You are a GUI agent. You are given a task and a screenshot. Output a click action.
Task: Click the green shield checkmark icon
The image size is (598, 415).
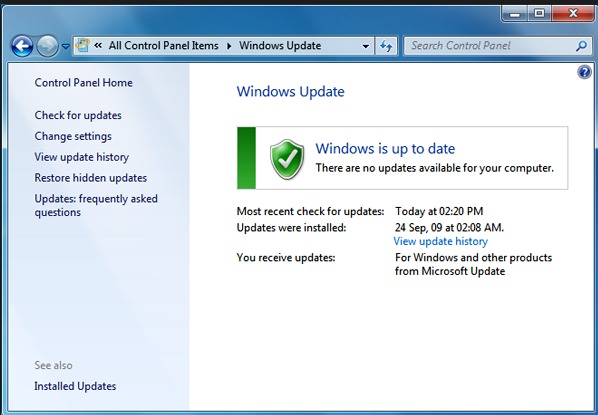click(x=287, y=159)
